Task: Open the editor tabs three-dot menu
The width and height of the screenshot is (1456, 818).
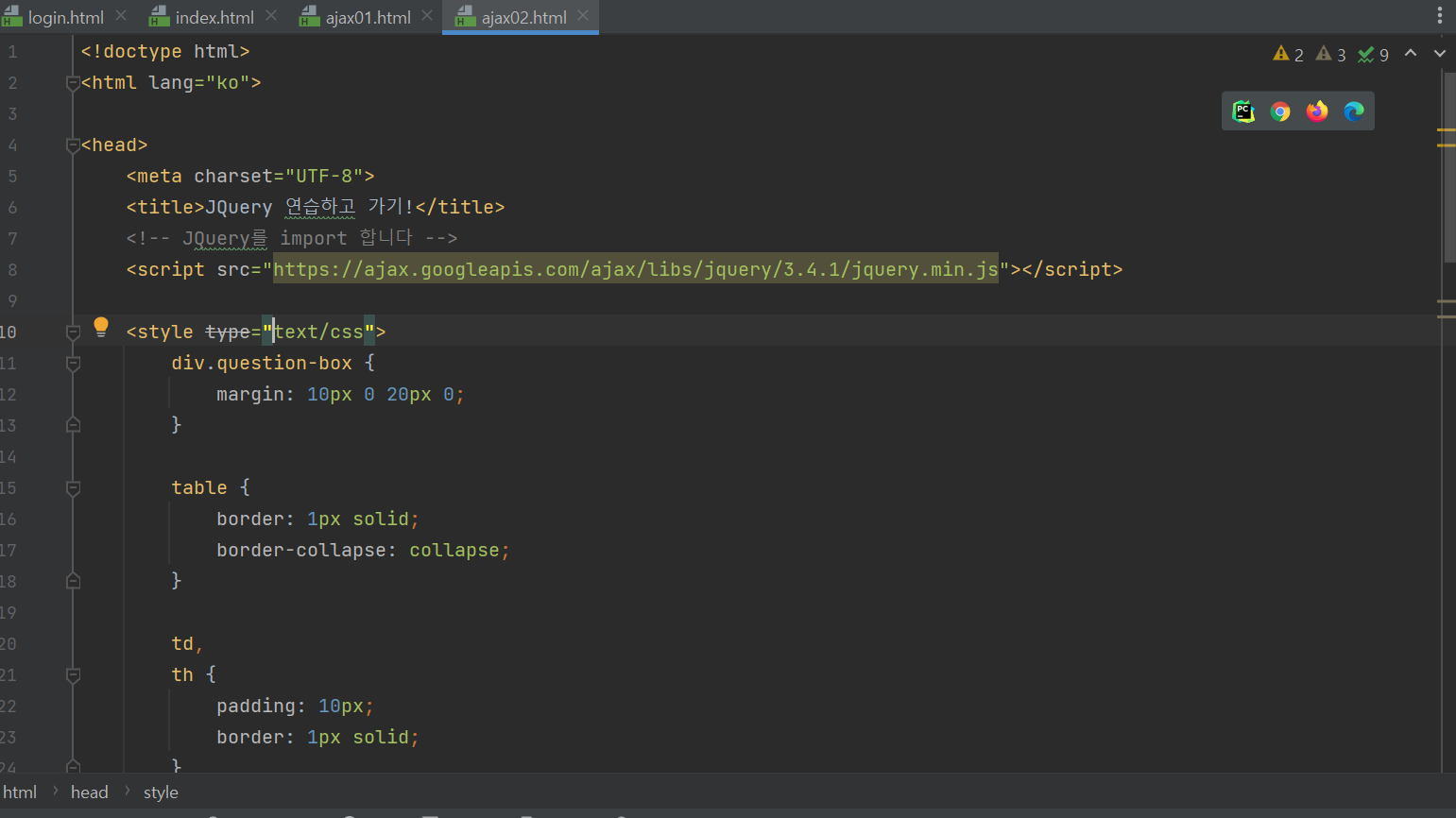Action: 1440,16
